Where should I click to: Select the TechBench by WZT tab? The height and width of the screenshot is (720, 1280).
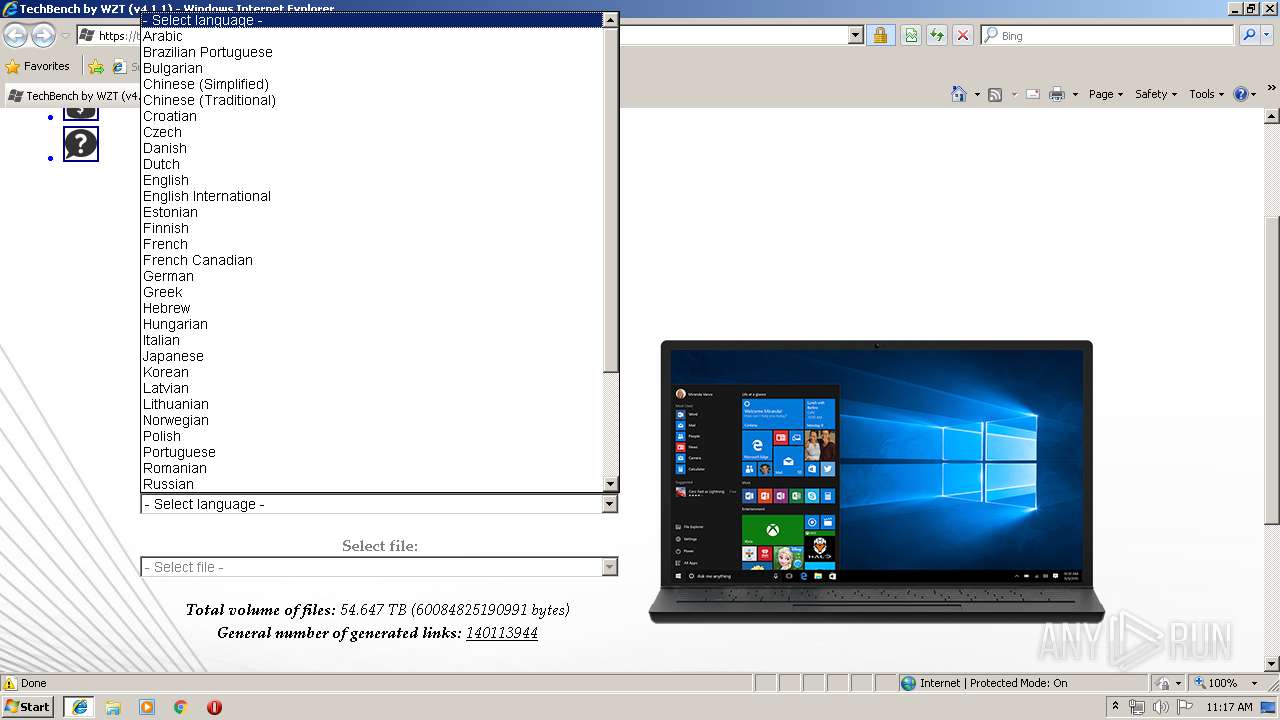[x=73, y=96]
